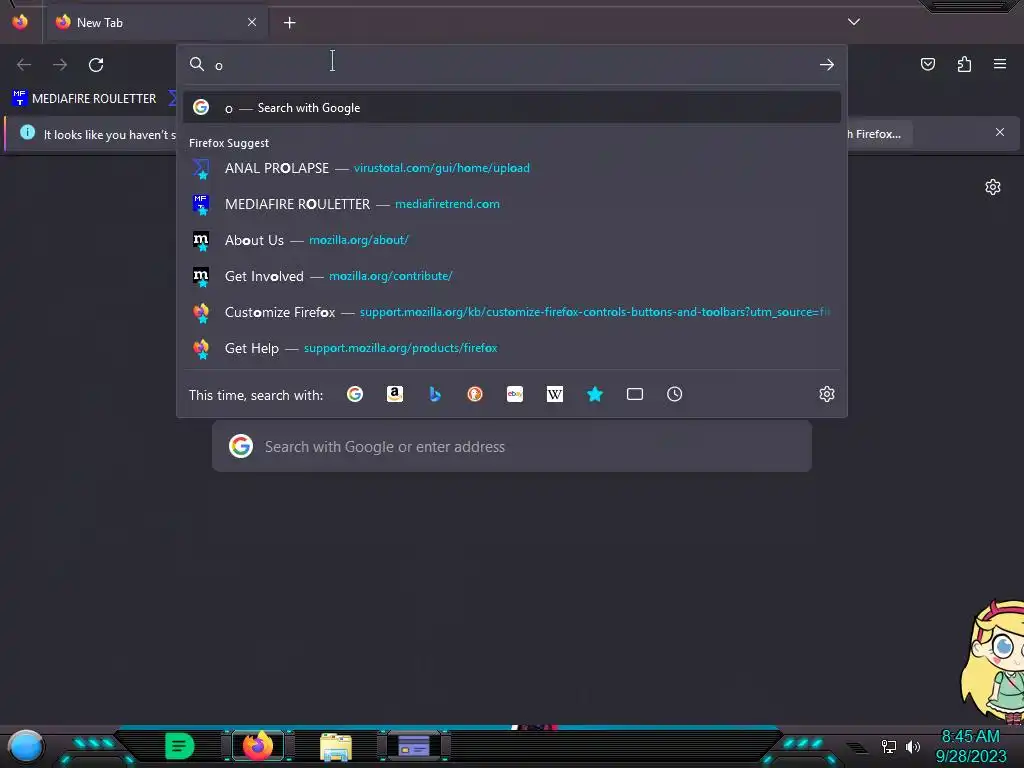Click the Go arrow in address bar

827,65
